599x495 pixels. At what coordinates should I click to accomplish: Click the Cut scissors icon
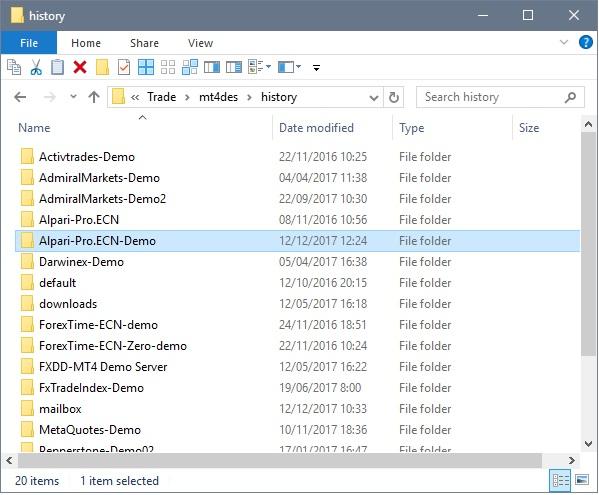[36, 67]
